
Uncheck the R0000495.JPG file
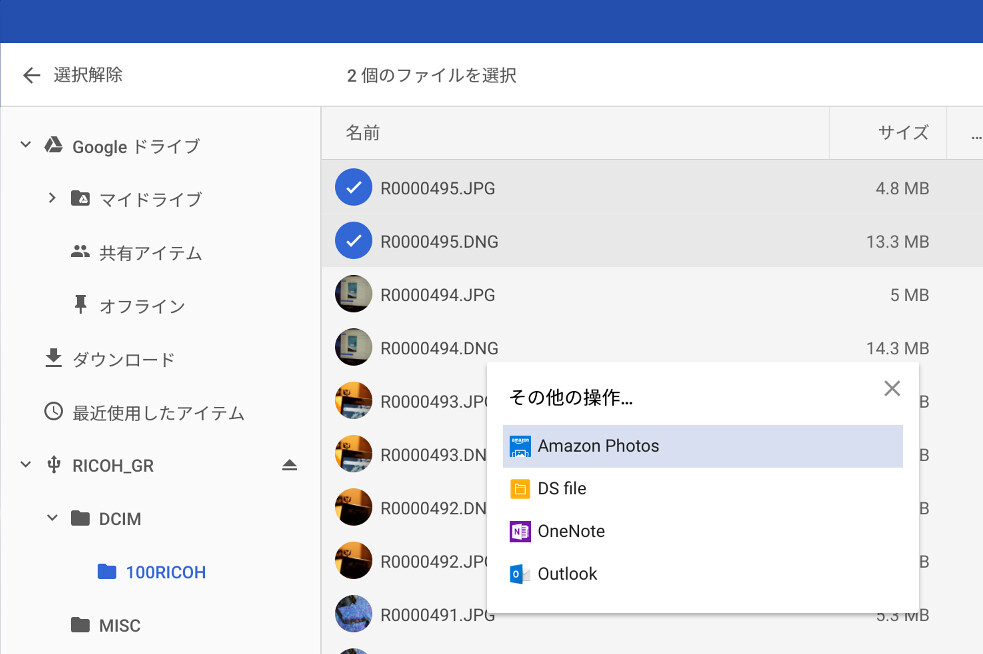coord(353,188)
